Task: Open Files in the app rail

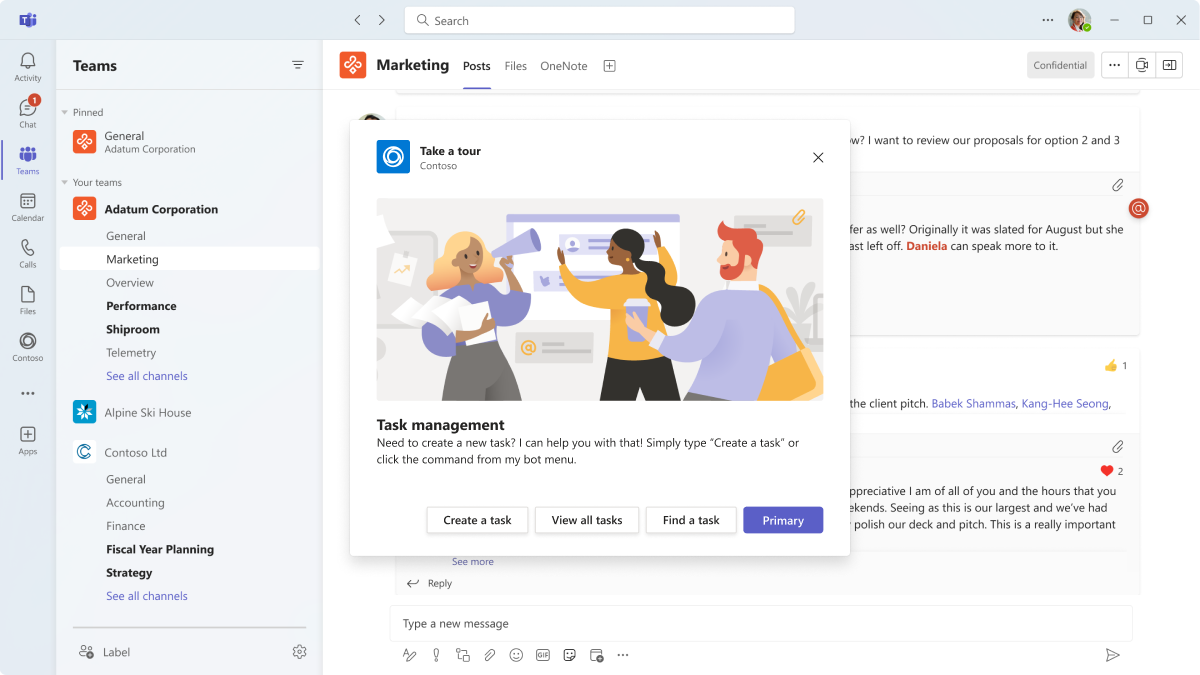Action: 28,299
